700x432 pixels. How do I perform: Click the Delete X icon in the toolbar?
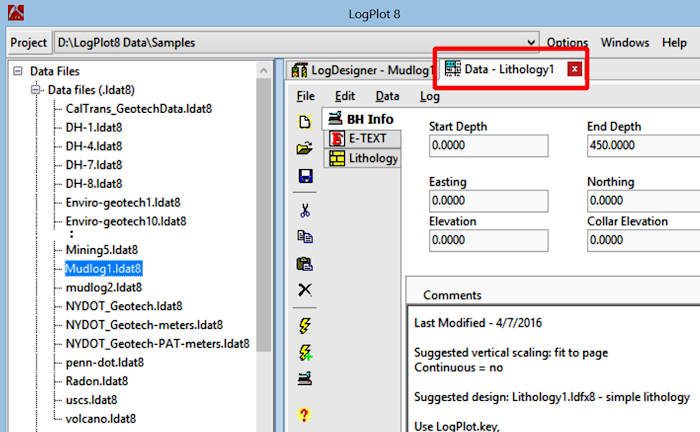pyautogui.click(x=305, y=290)
